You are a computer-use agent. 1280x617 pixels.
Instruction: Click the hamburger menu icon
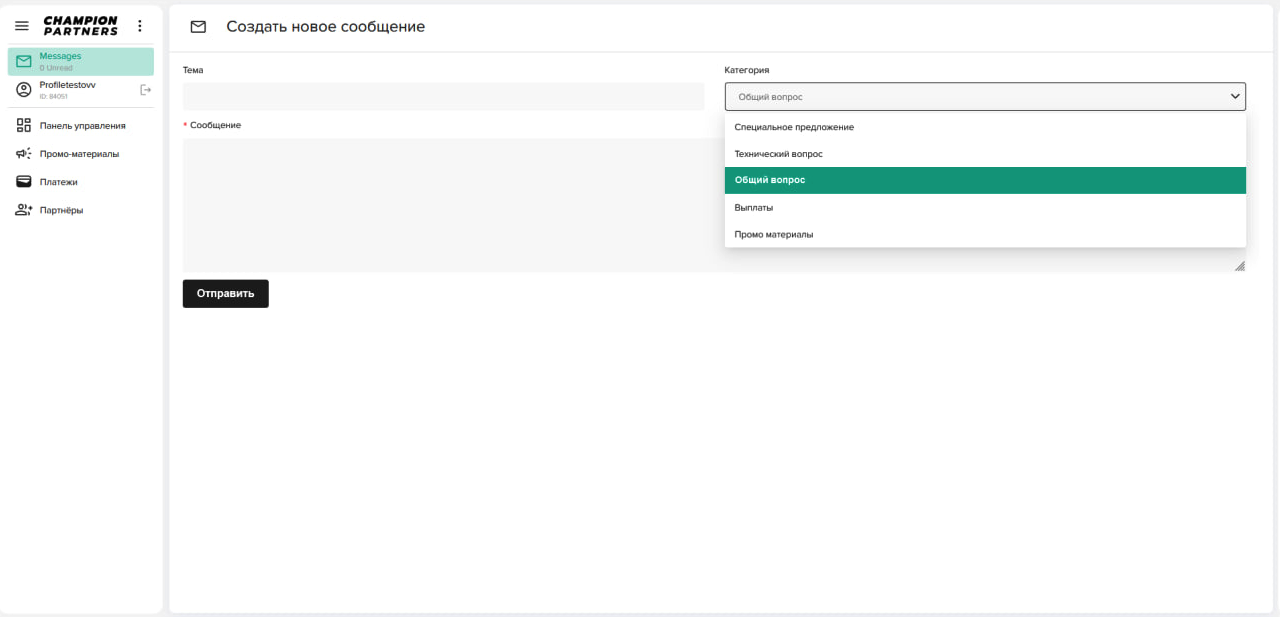(22, 26)
